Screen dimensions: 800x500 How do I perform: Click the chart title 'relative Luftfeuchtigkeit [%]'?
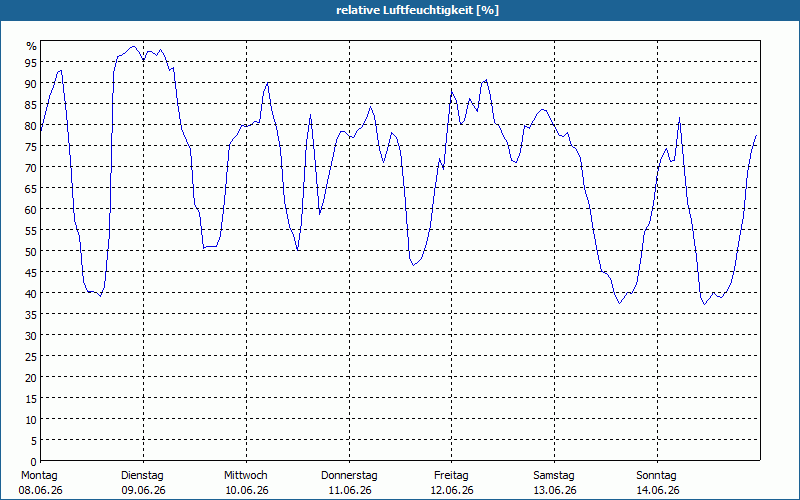click(417, 10)
